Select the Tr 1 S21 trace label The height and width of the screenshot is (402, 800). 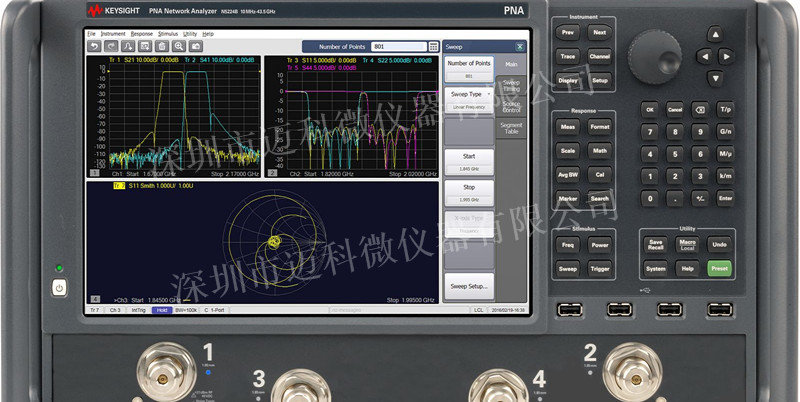(143, 60)
